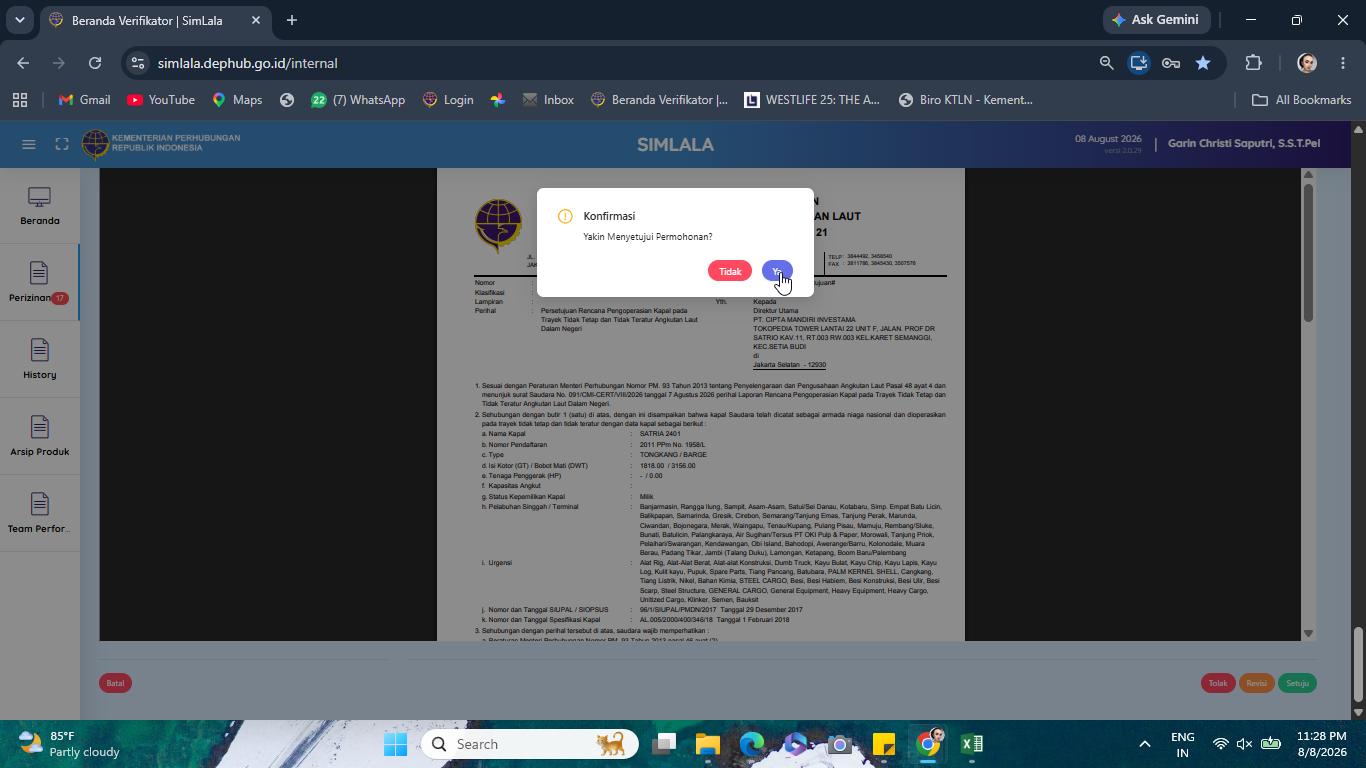
Task: Open History page in sidebar
Action: (x=40, y=360)
